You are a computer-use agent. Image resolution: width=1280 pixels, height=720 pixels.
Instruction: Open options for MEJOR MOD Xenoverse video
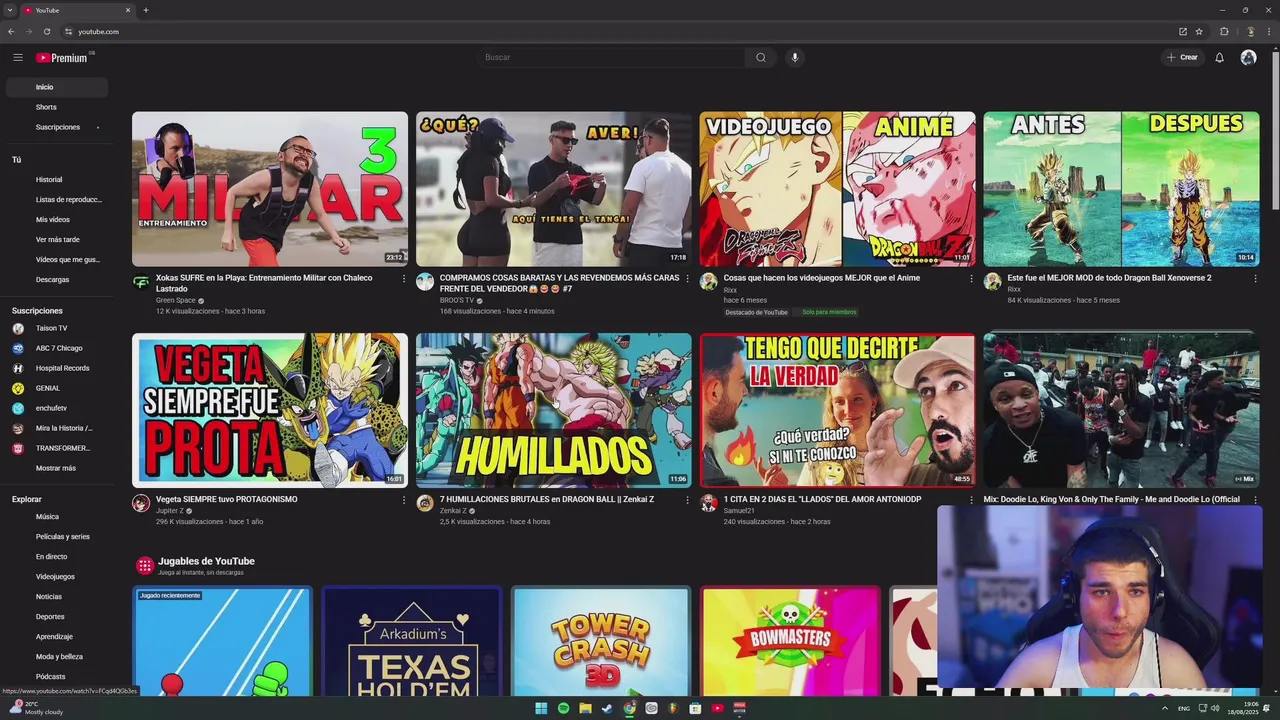[x=1255, y=279]
